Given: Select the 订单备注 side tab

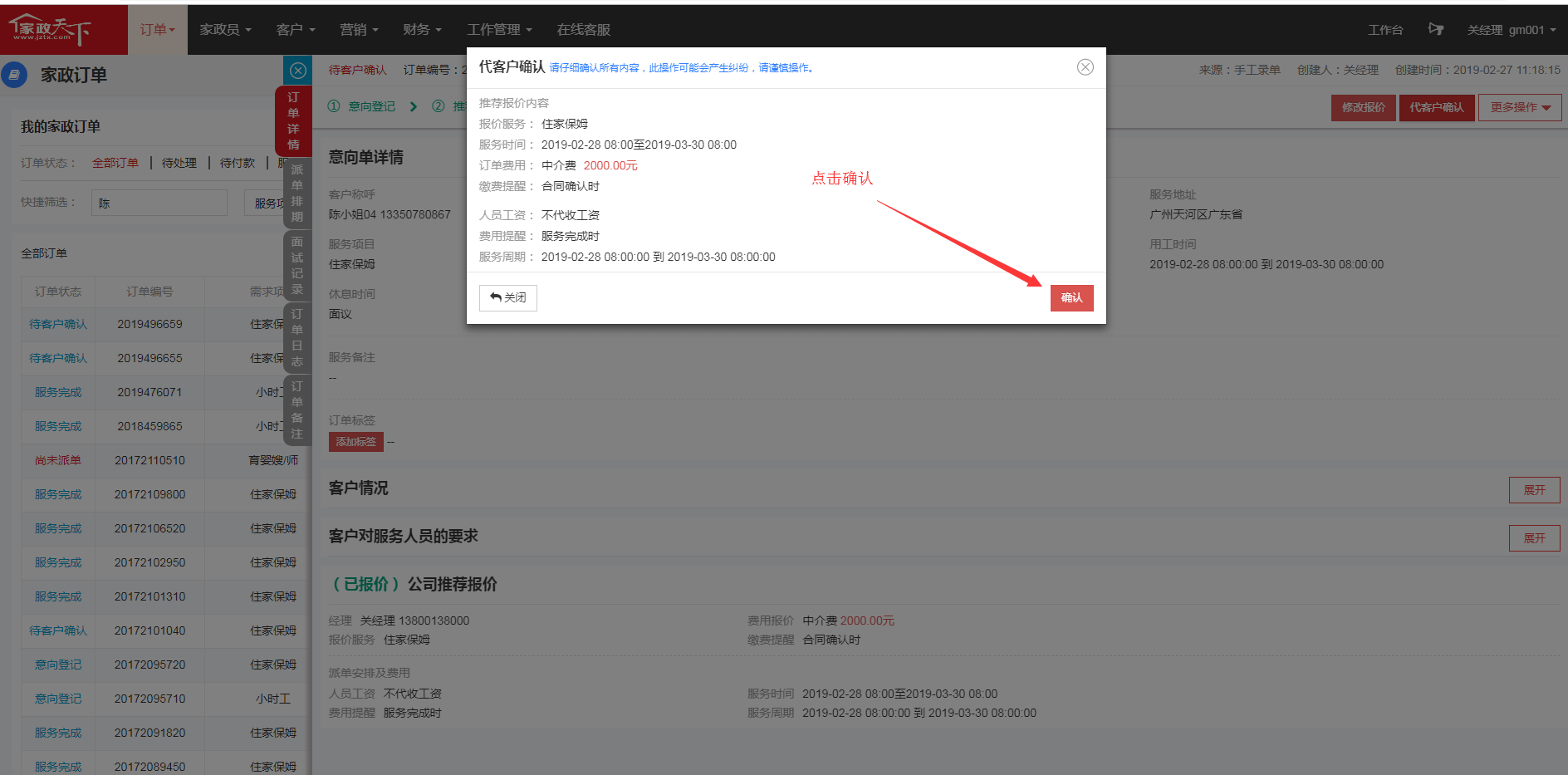Looking at the screenshot, I should (x=296, y=410).
